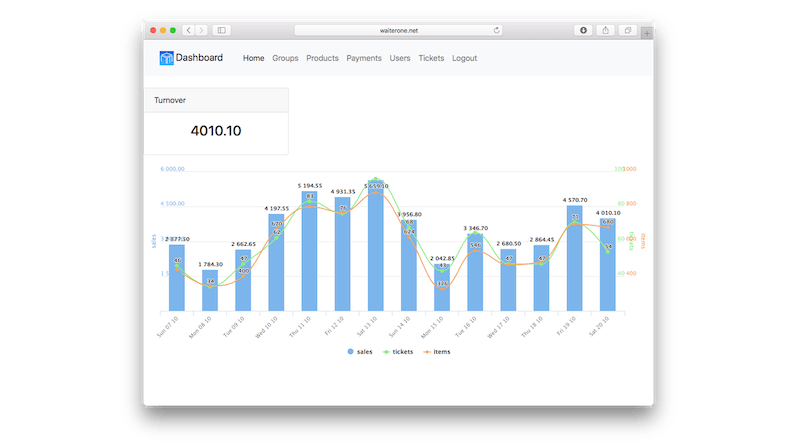Image resolution: width=793 pixels, height=446 pixels.
Task: Click Safari's forward arrow button
Action: click(202, 31)
